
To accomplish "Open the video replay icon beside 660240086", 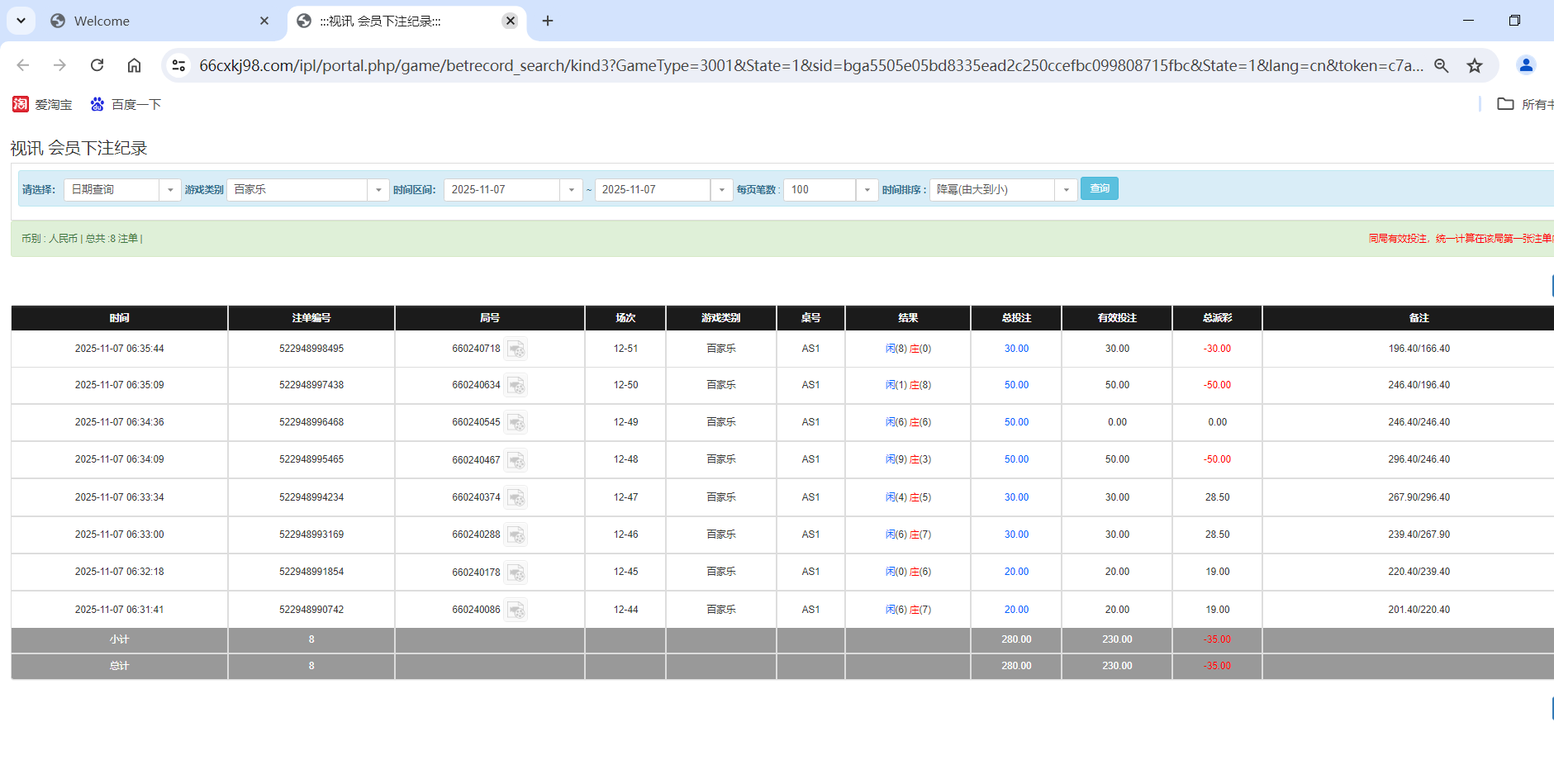I will 517,610.
